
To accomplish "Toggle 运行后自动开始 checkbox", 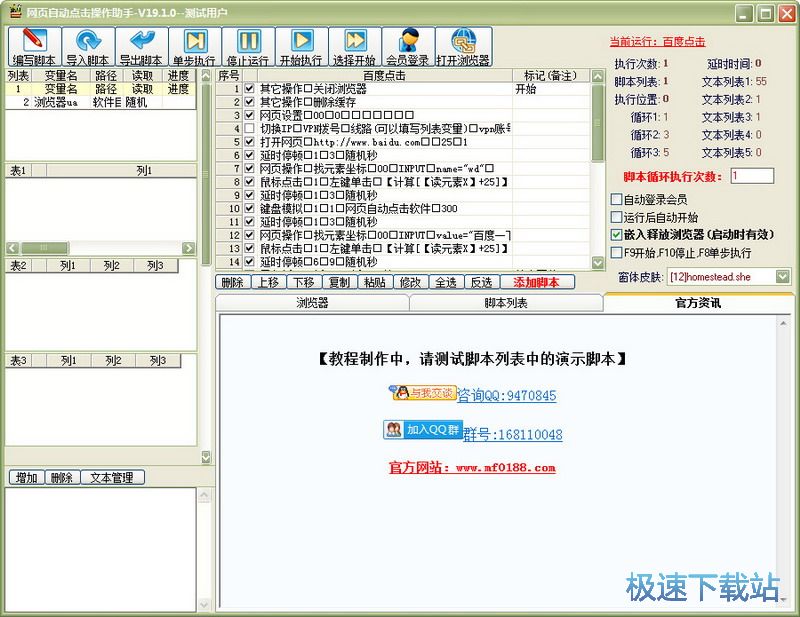I will click(x=616, y=217).
